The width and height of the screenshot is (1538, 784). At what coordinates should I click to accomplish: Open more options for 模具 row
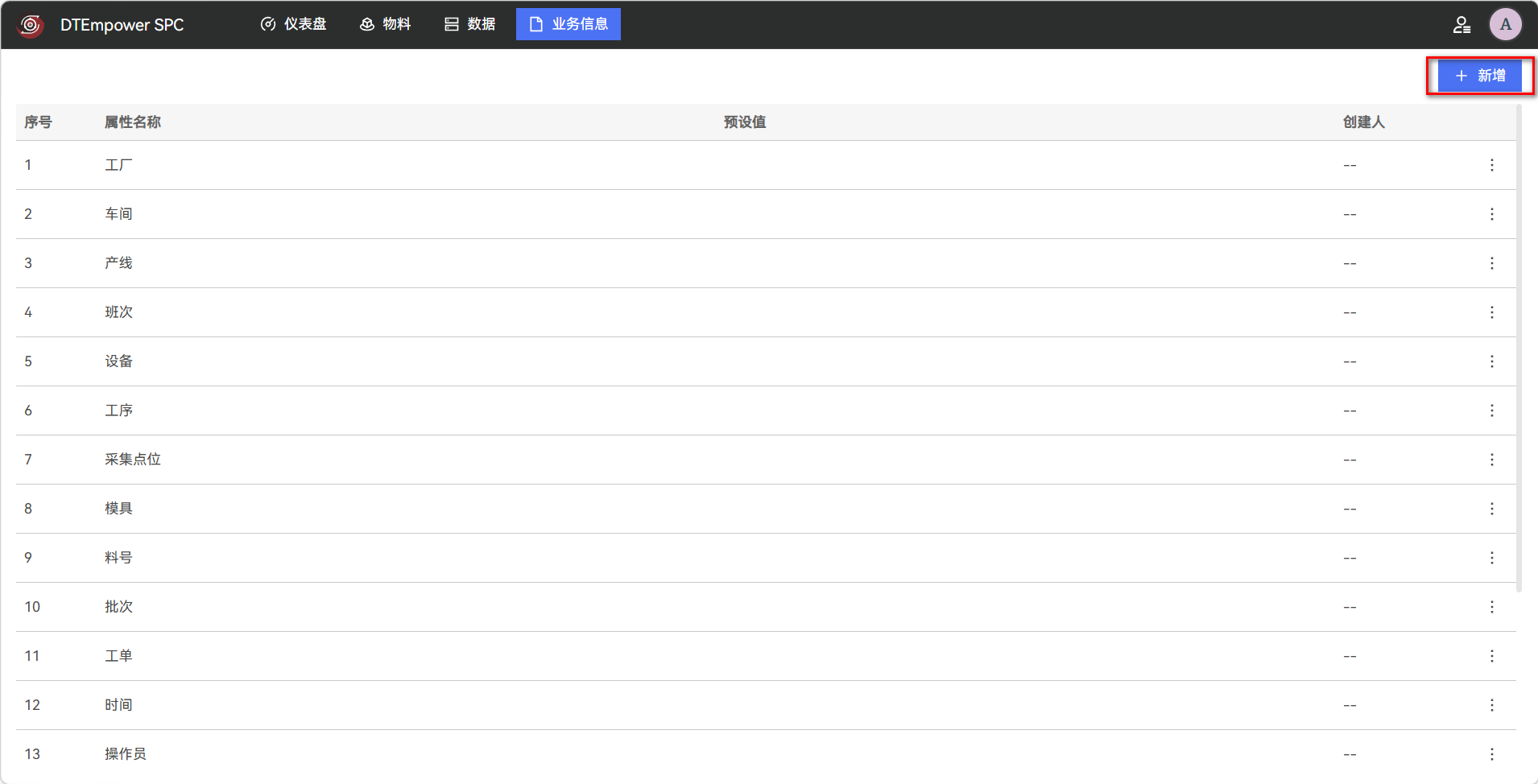[1491, 509]
